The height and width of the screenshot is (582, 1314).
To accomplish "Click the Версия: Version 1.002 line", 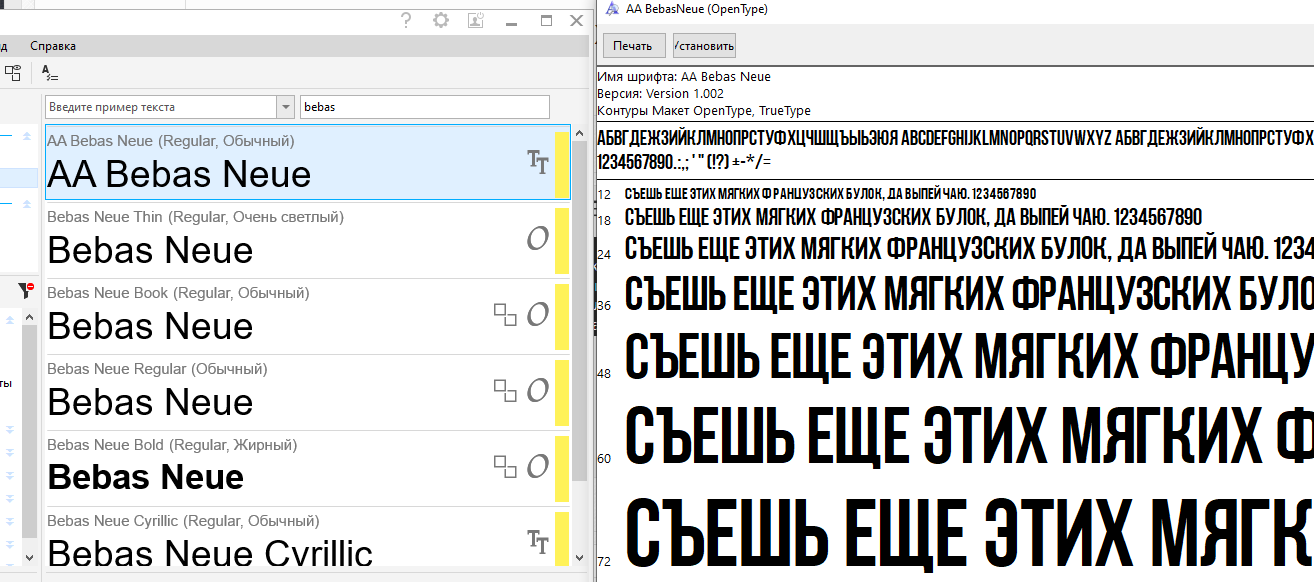I will coord(660,94).
